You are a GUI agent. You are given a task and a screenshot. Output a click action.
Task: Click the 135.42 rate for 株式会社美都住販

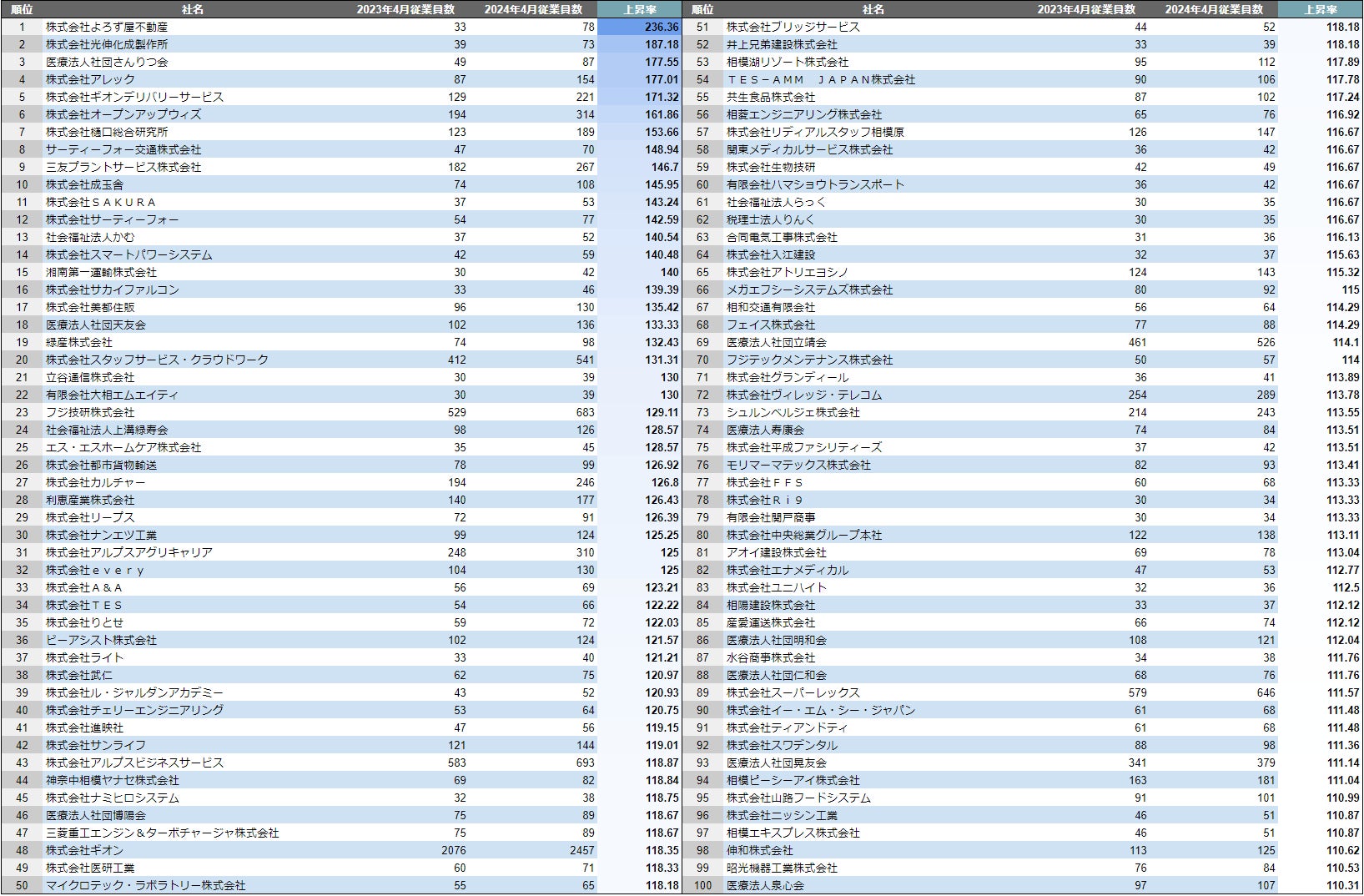tap(662, 307)
